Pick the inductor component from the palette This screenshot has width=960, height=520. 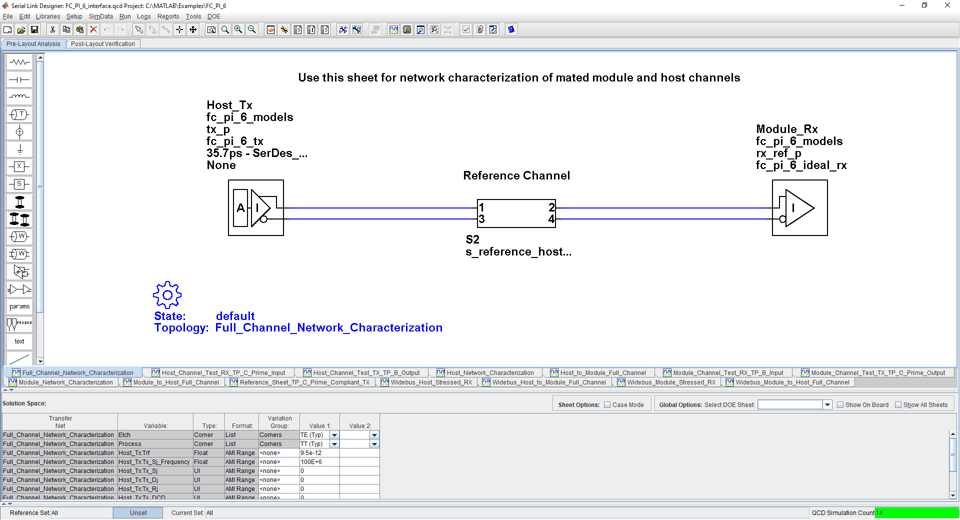[19, 97]
